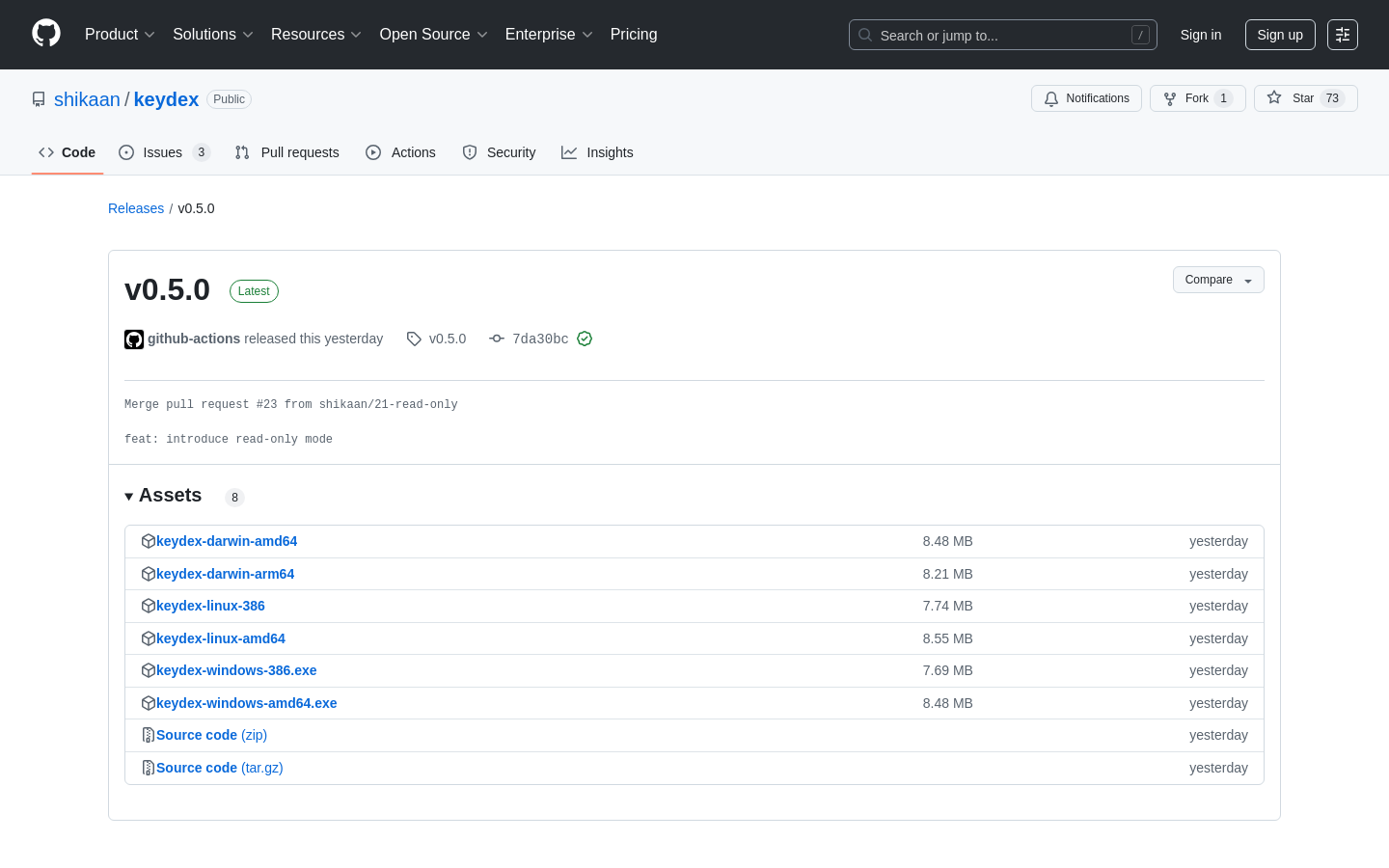Switch to the Insights tab
This screenshot has width=1389, height=868.
(x=597, y=152)
